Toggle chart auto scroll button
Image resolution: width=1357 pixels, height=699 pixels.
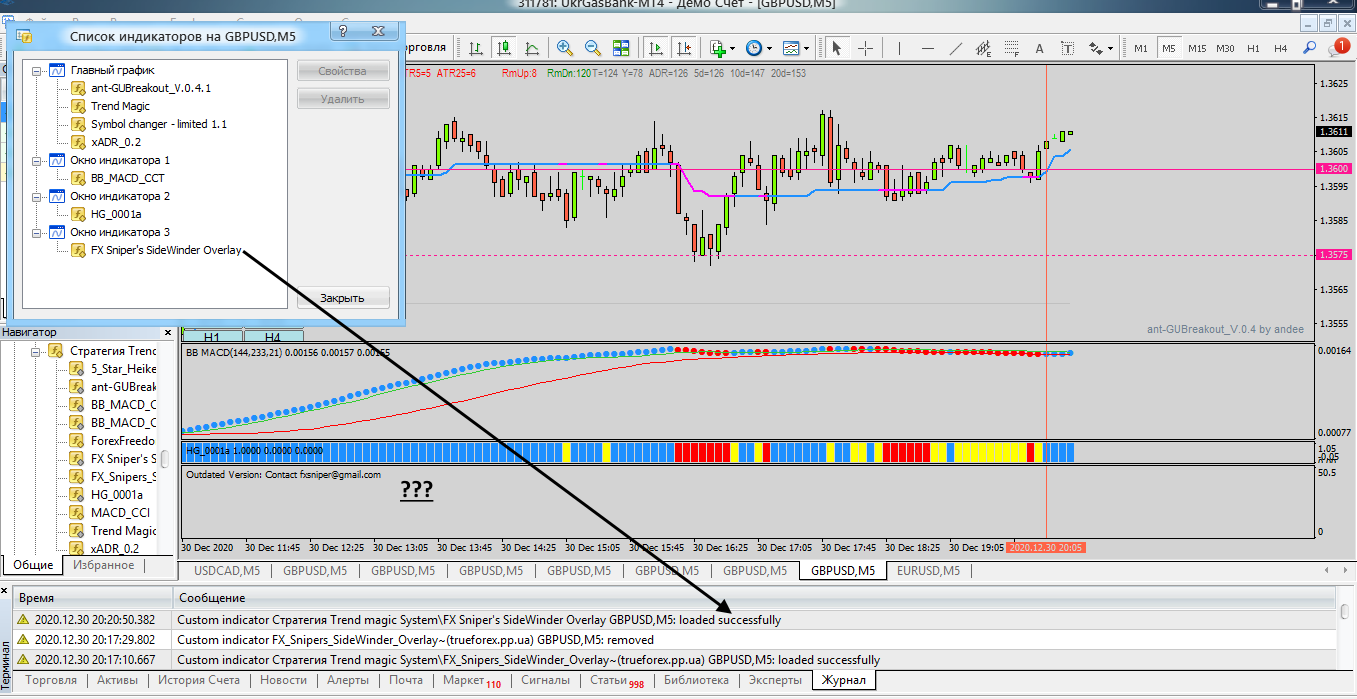pos(656,48)
